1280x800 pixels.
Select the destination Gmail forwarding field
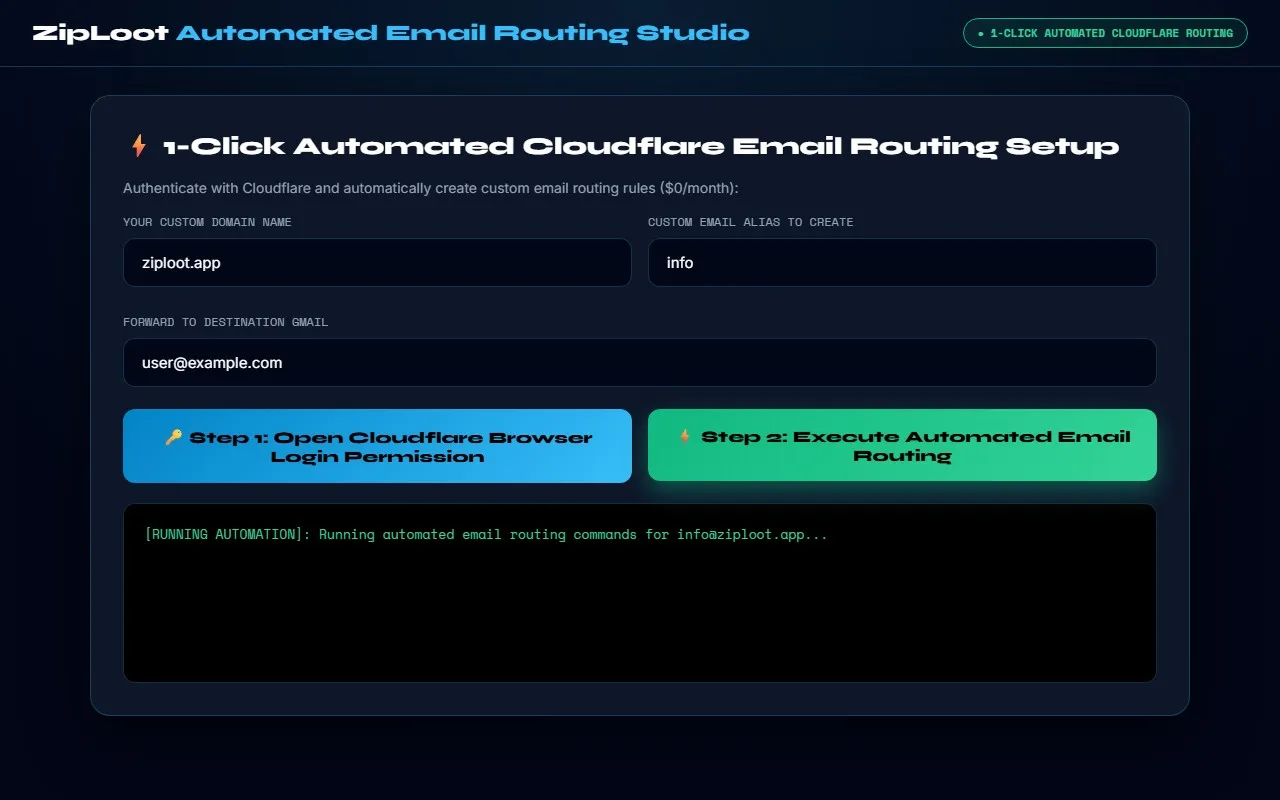tap(640, 363)
